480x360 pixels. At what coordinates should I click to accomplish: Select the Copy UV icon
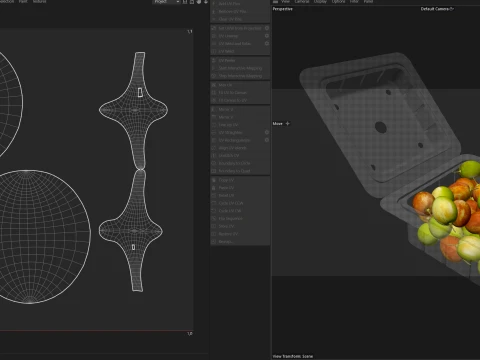(x=214, y=180)
